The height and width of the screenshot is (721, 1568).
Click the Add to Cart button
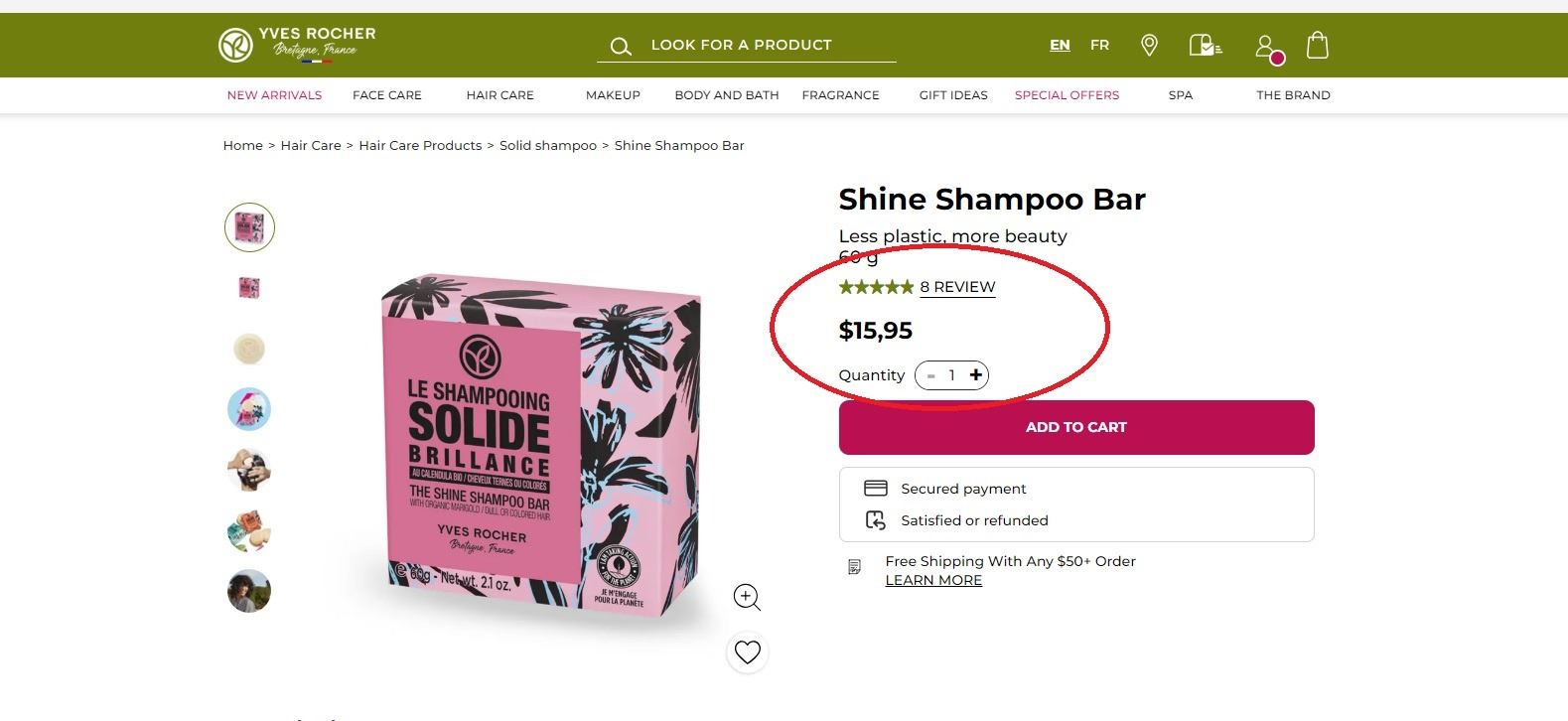[x=1075, y=427]
